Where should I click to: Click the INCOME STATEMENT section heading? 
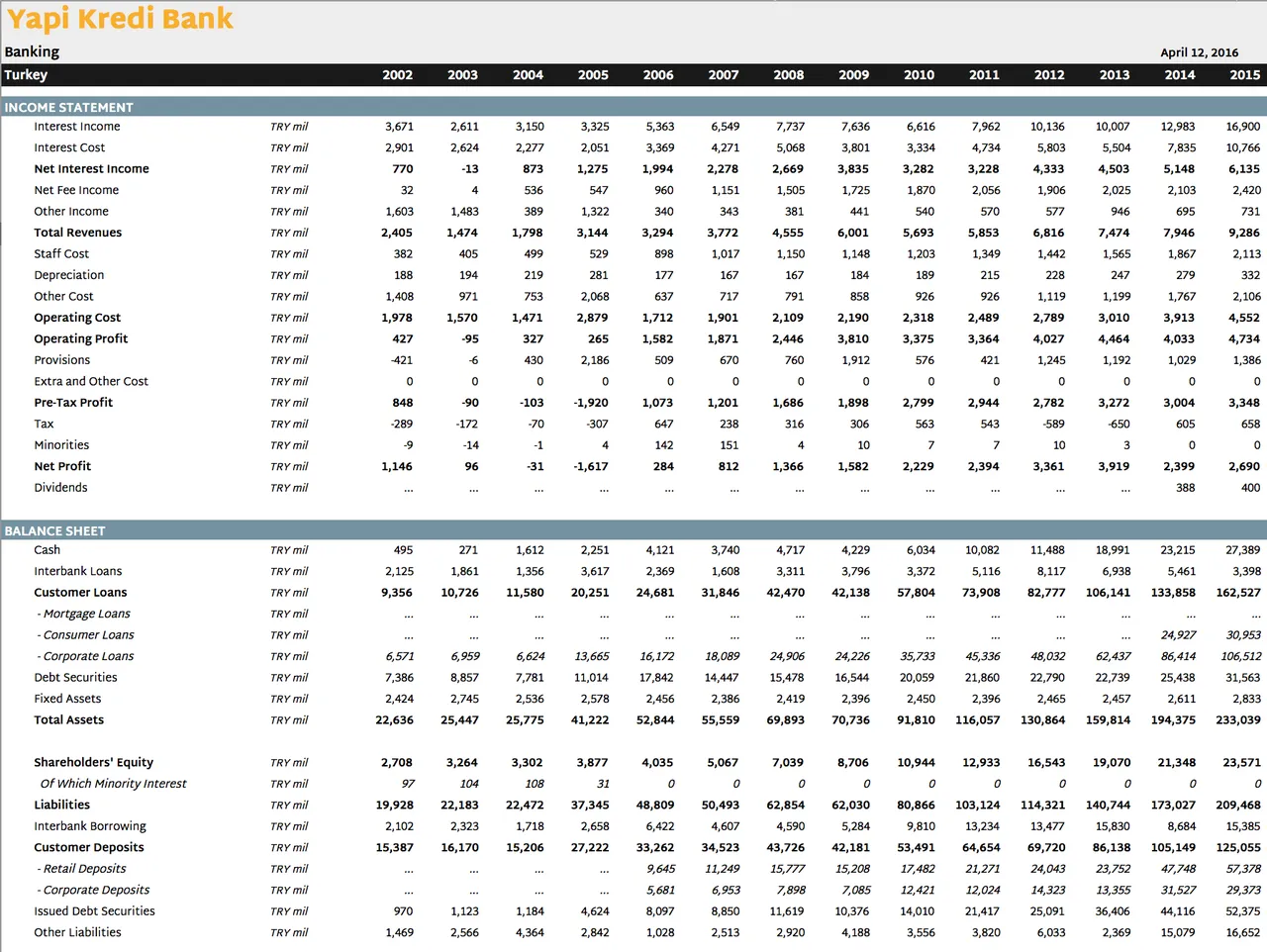coord(68,107)
